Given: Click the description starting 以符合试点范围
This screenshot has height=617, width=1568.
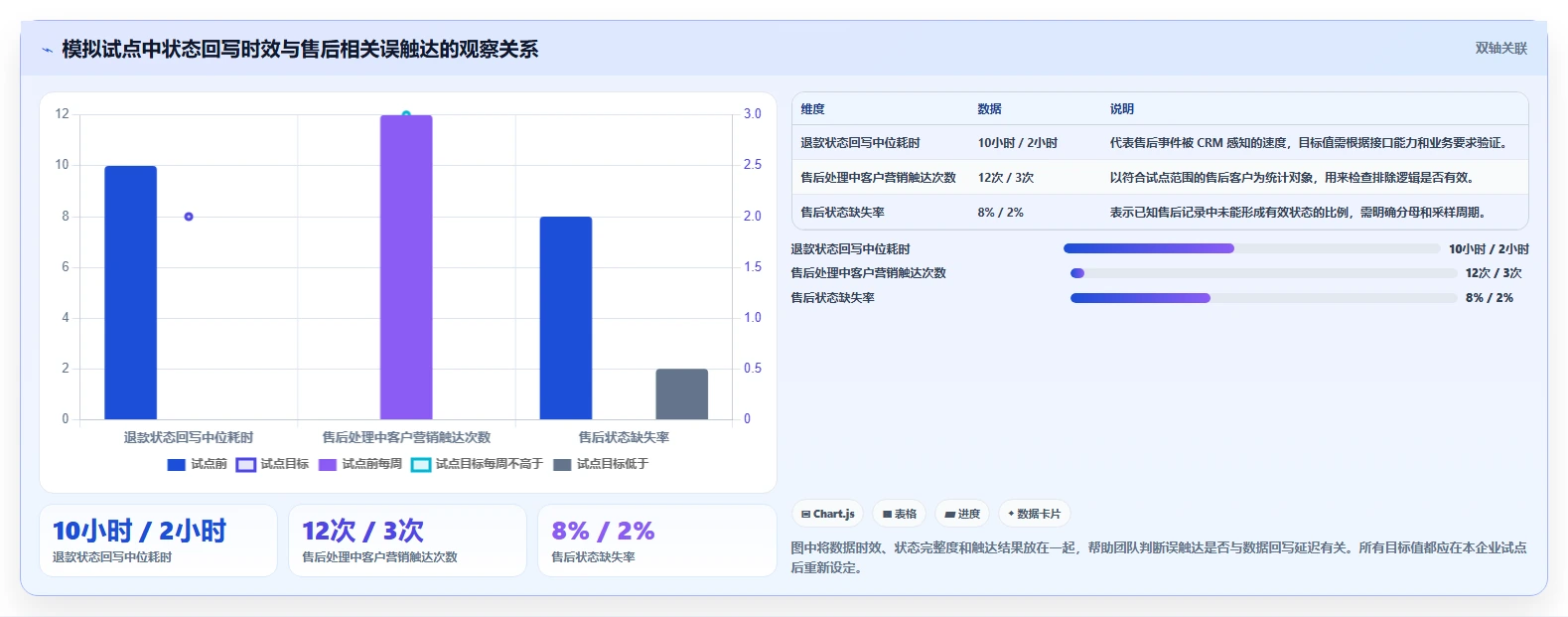Looking at the screenshot, I should [1294, 178].
